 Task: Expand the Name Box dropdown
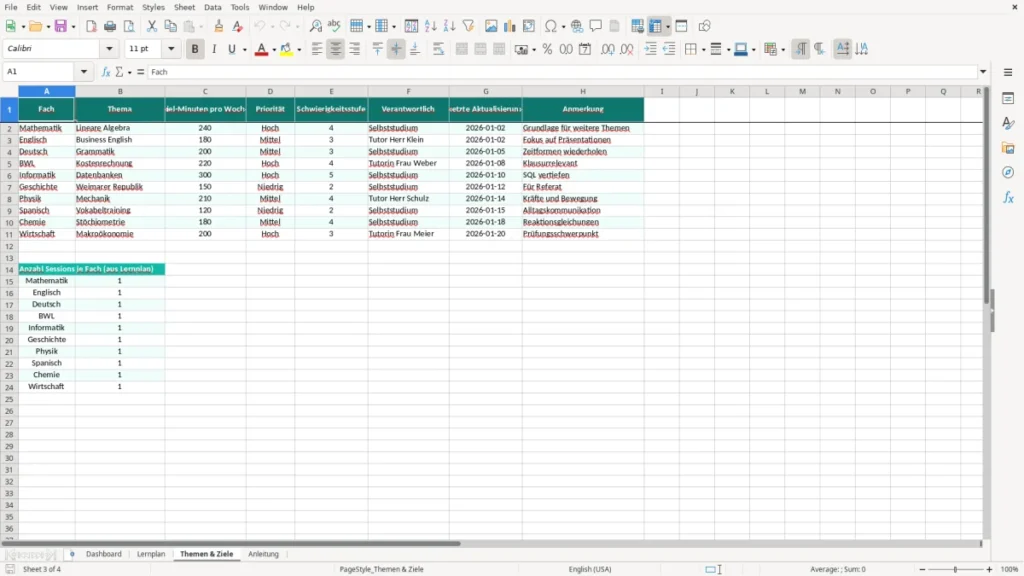(x=84, y=72)
